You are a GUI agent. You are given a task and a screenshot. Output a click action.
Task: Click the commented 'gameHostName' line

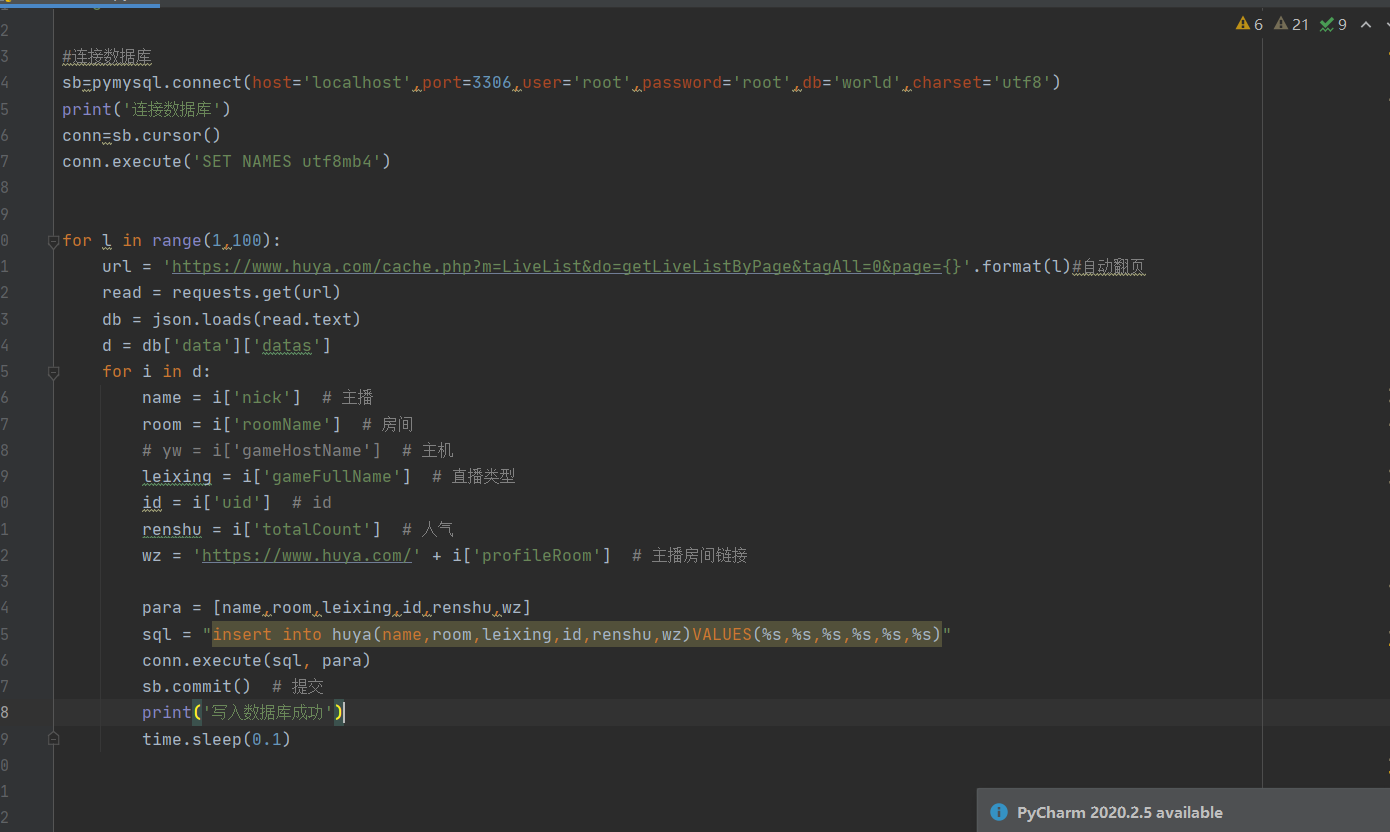click(298, 450)
